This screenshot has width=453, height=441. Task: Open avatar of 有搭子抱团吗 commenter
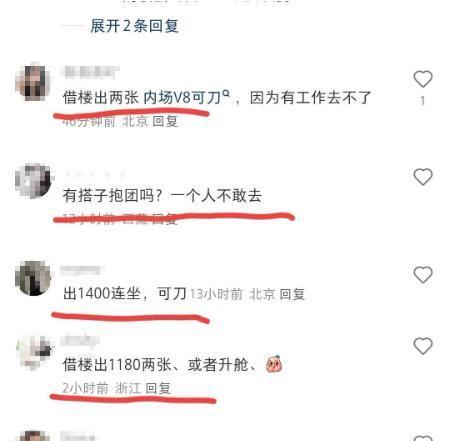(33, 180)
